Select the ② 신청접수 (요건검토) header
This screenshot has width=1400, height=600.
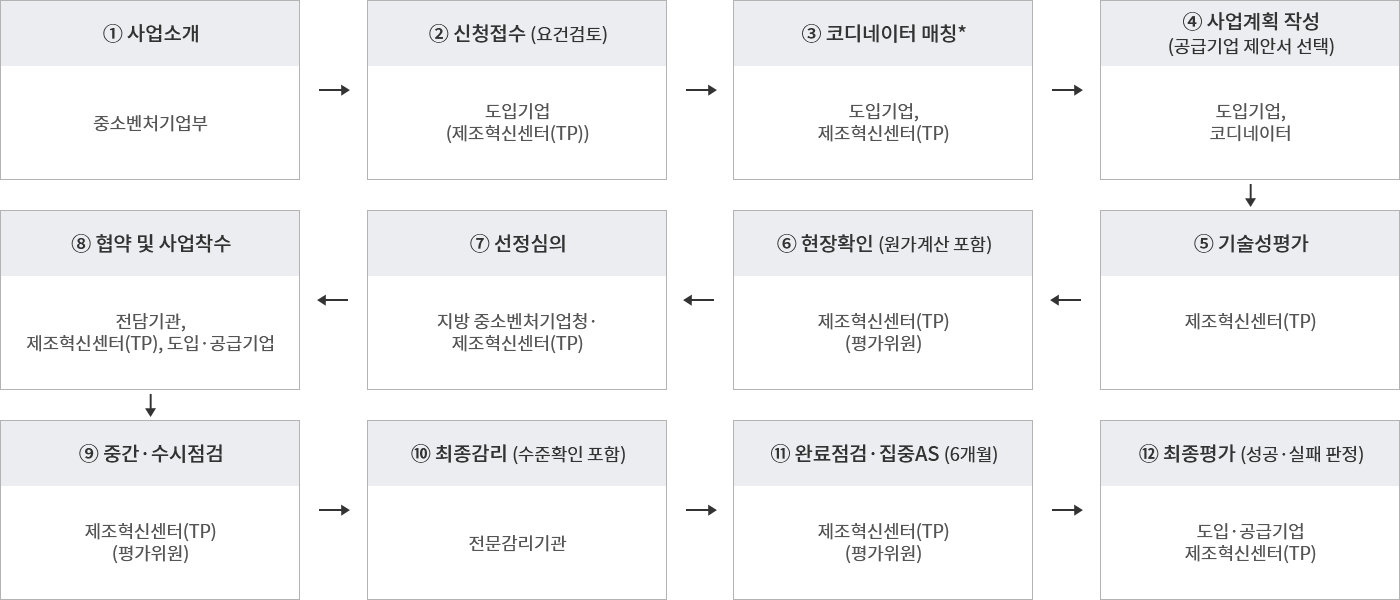click(517, 33)
